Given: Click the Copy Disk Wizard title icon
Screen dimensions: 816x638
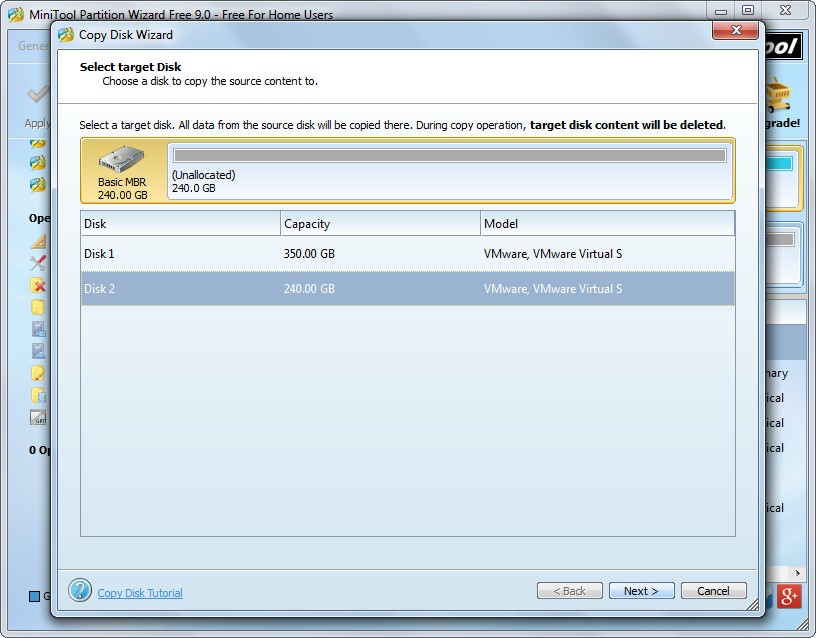Looking at the screenshot, I should click(x=66, y=35).
